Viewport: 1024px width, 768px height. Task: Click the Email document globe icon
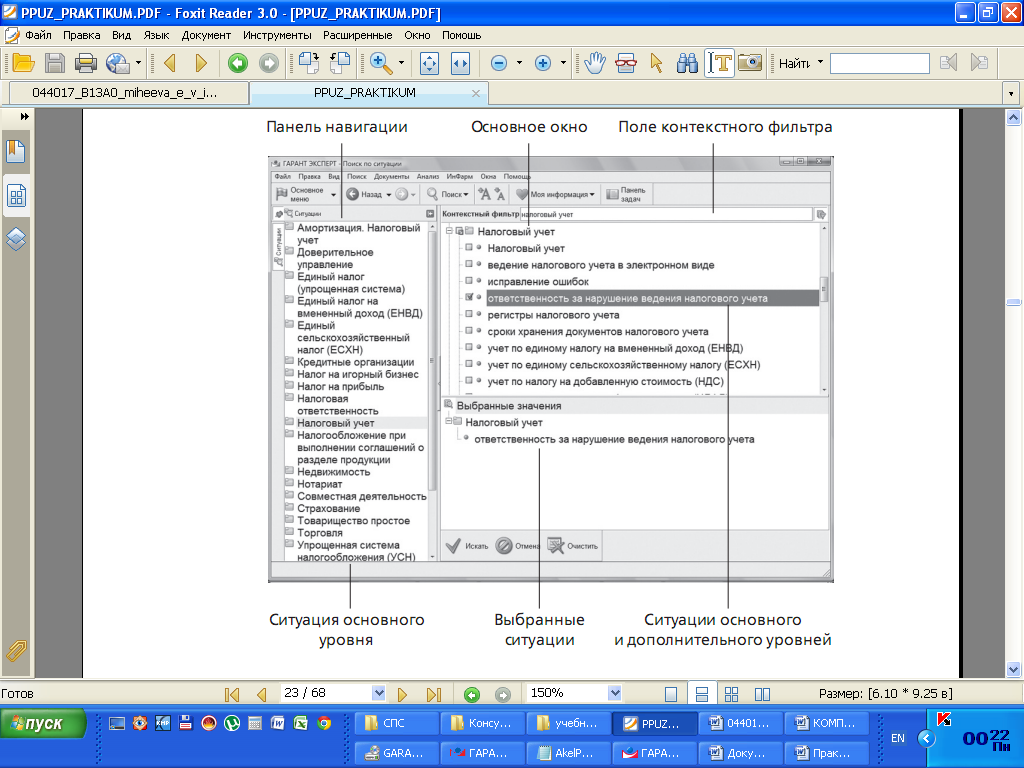(x=118, y=63)
